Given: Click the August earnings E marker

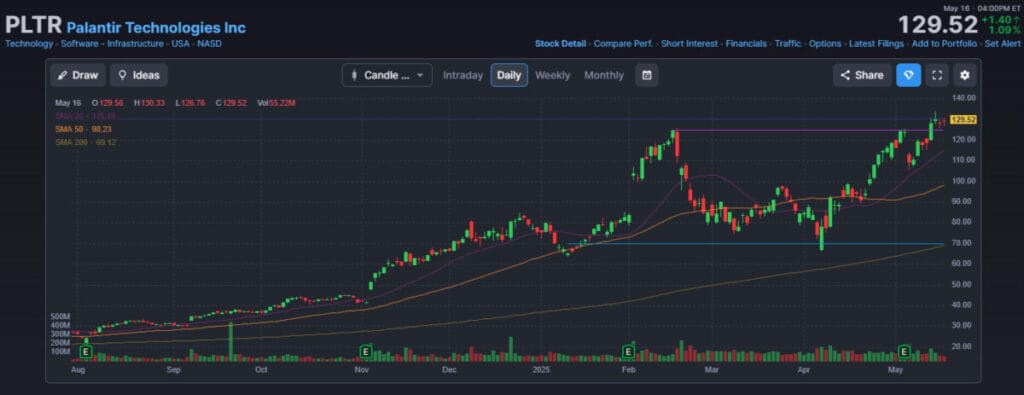Looking at the screenshot, I should [85, 352].
